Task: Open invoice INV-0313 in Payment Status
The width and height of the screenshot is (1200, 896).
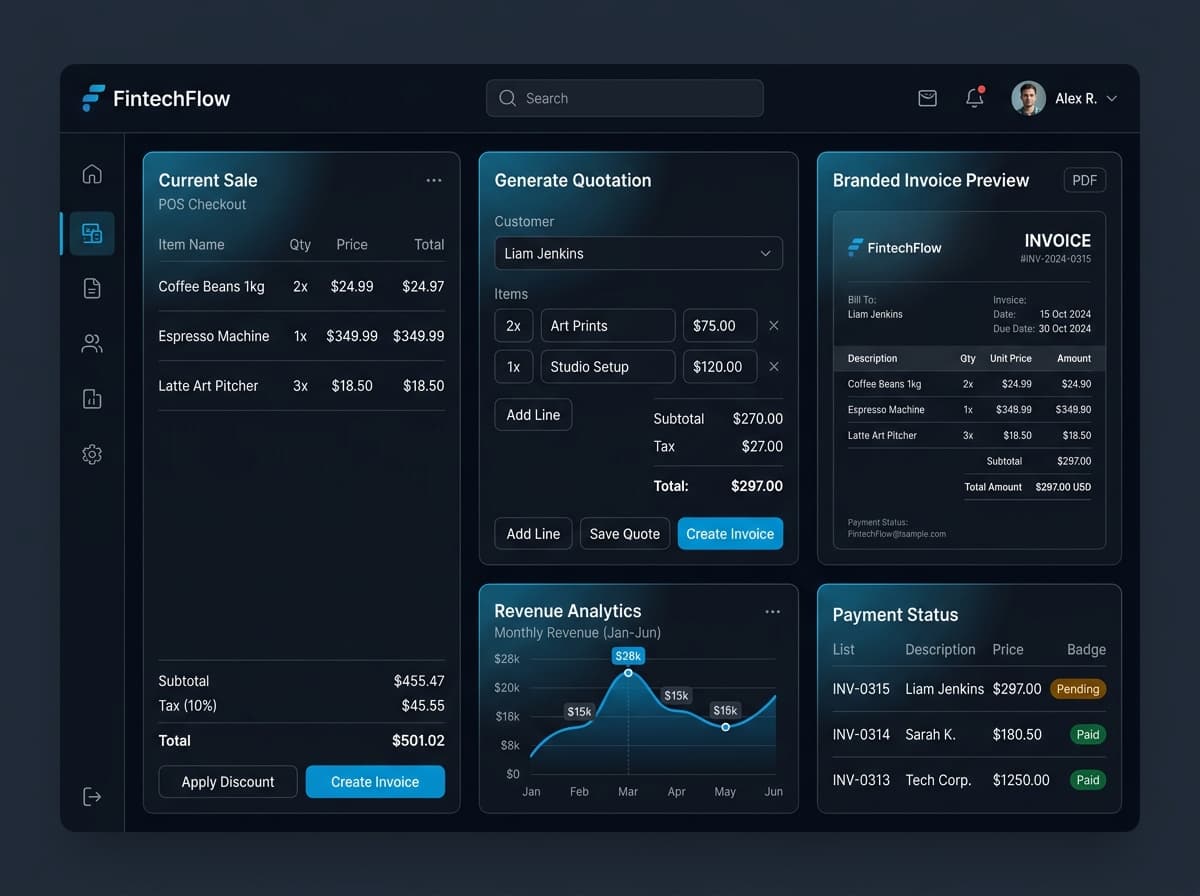Action: coord(861,780)
